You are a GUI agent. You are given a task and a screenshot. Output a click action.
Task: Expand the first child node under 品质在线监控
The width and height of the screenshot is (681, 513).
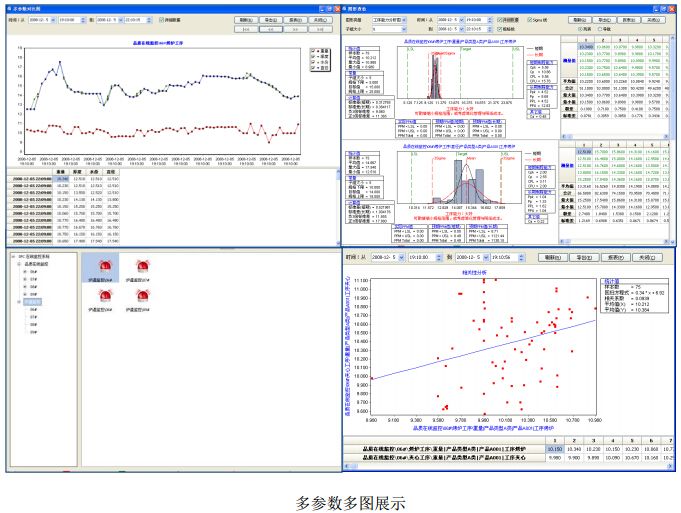[x=24, y=270]
